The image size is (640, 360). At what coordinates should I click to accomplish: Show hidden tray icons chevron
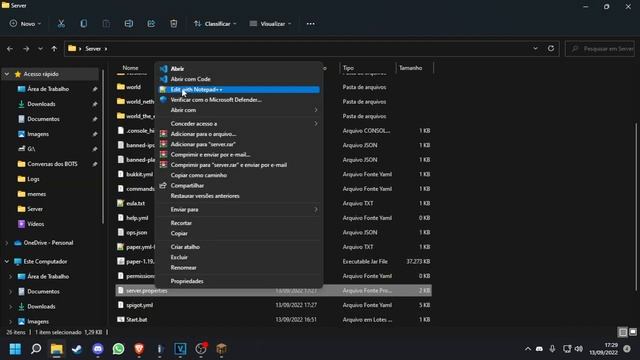[528, 349]
